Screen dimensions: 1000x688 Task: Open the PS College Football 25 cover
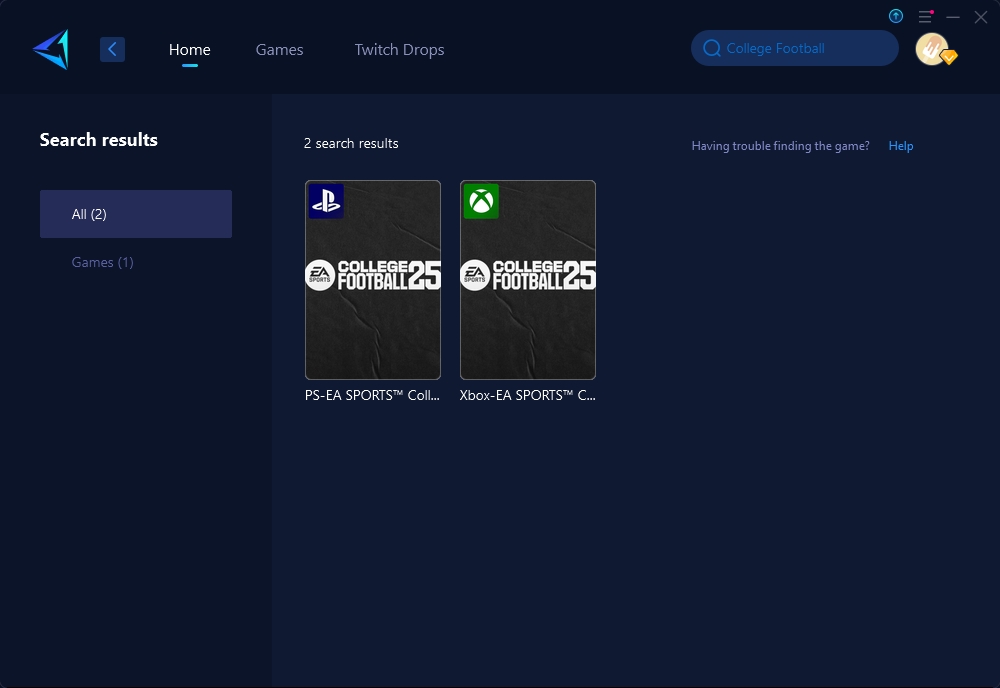373,280
